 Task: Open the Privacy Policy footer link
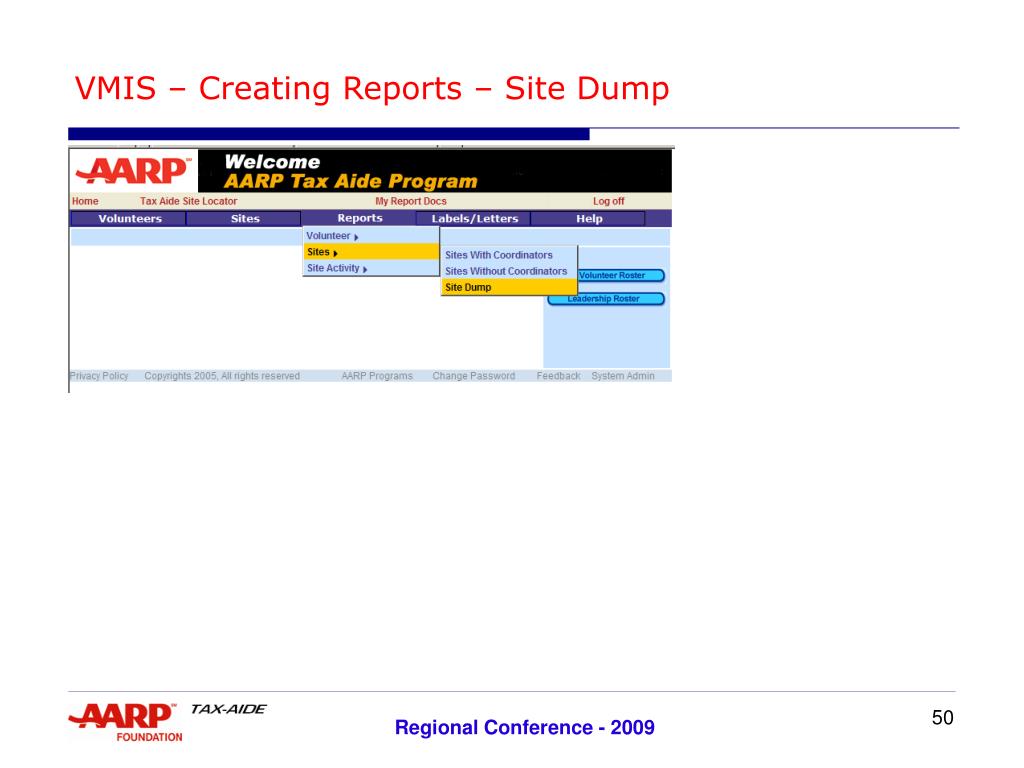tap(99, 376)
